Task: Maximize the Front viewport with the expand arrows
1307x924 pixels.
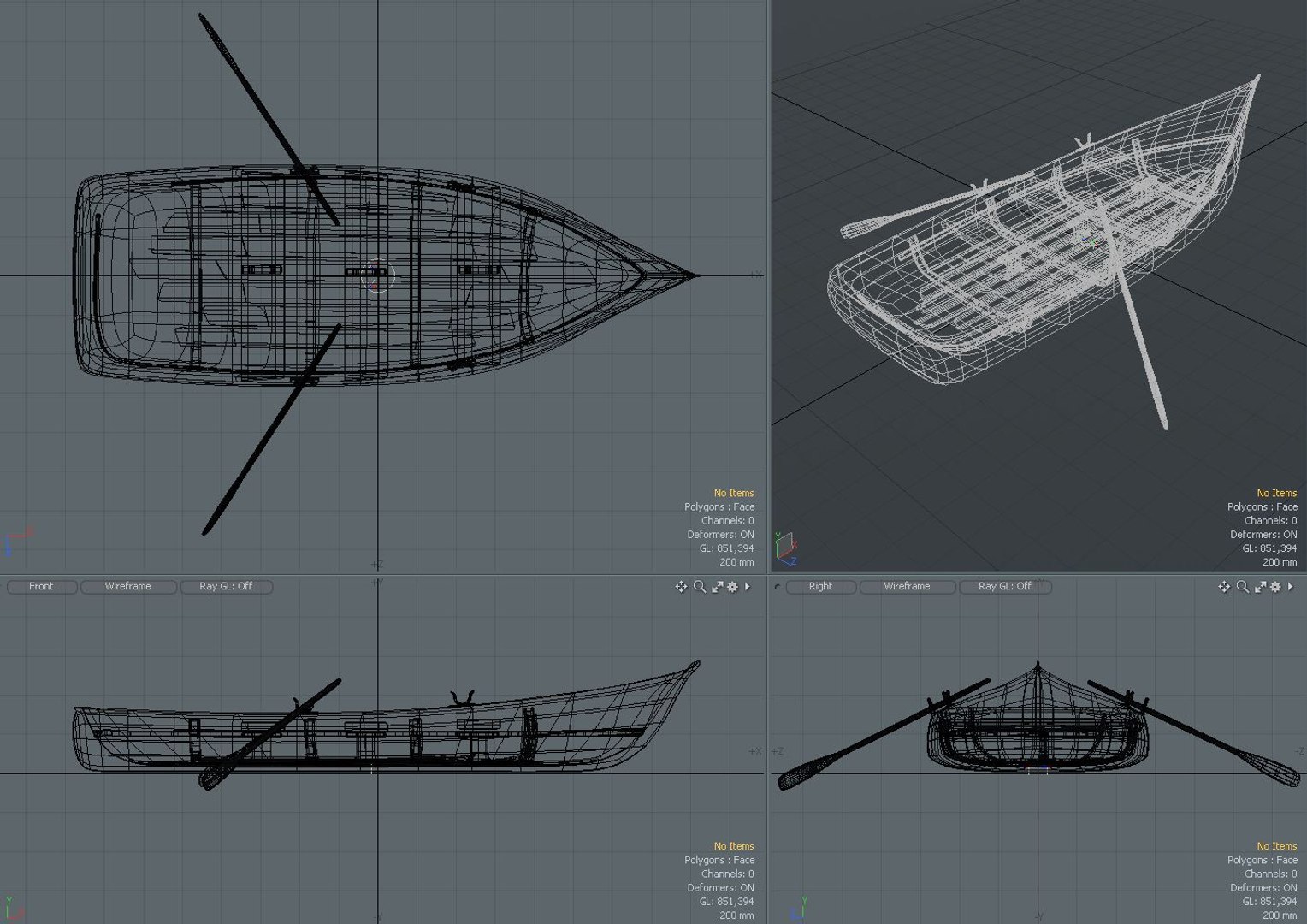Action: [x=717, y=587]
